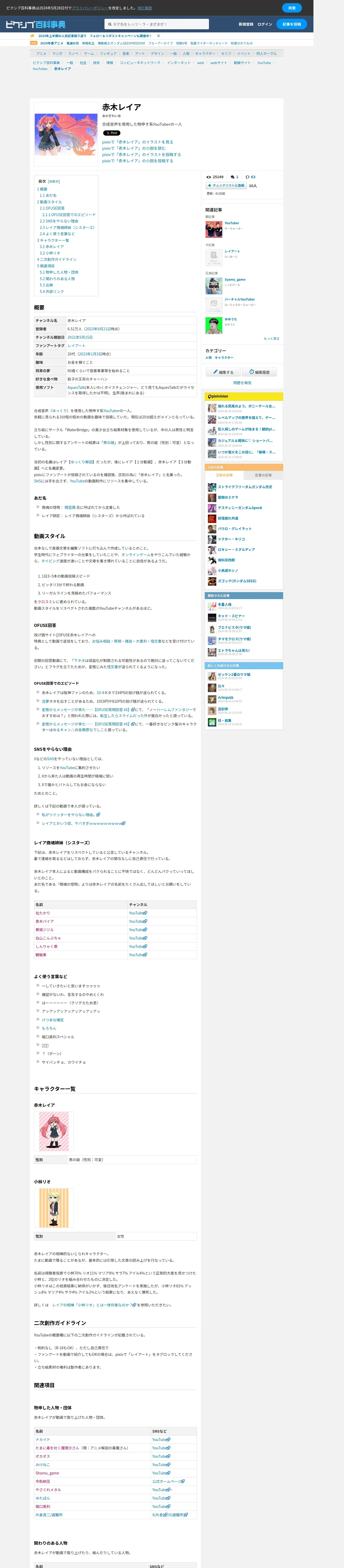Open the 鬼滅の刃 trending tag

point(72,43)
